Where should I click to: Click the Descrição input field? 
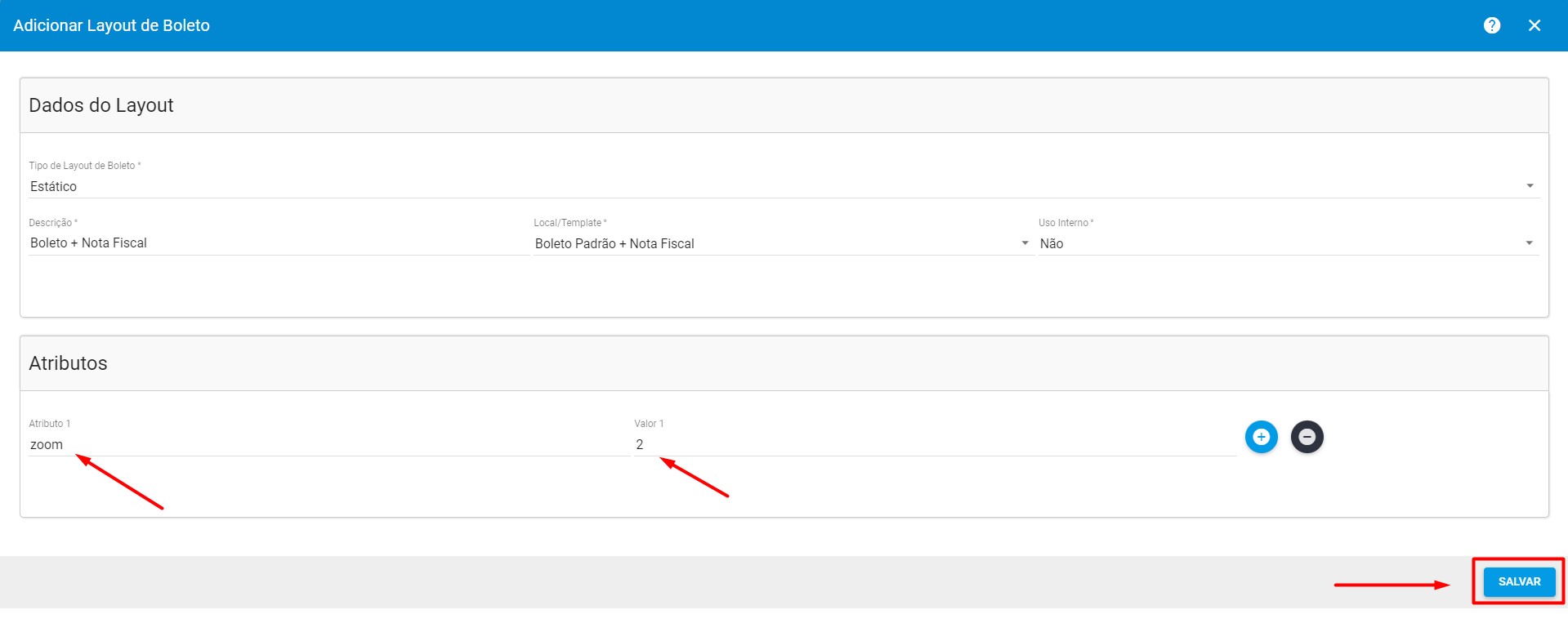tap(279, 243)
